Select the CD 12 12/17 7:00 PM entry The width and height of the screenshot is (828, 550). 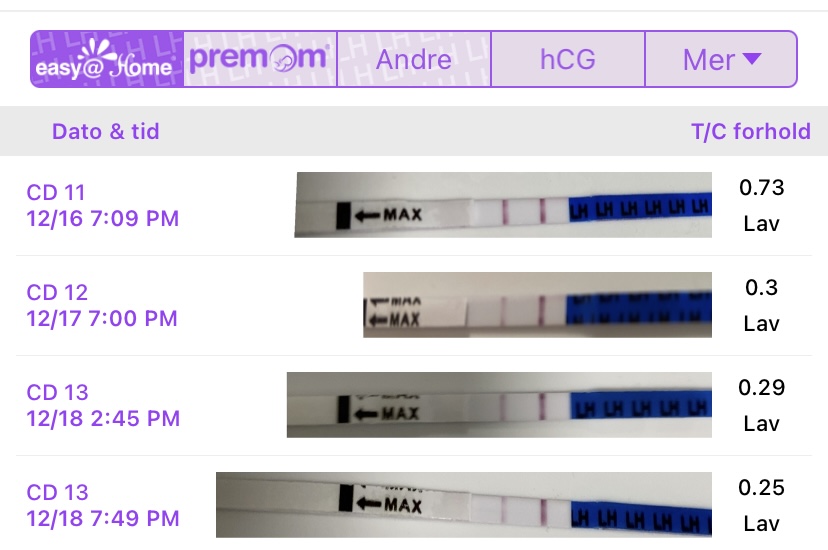tap(102, 305)
